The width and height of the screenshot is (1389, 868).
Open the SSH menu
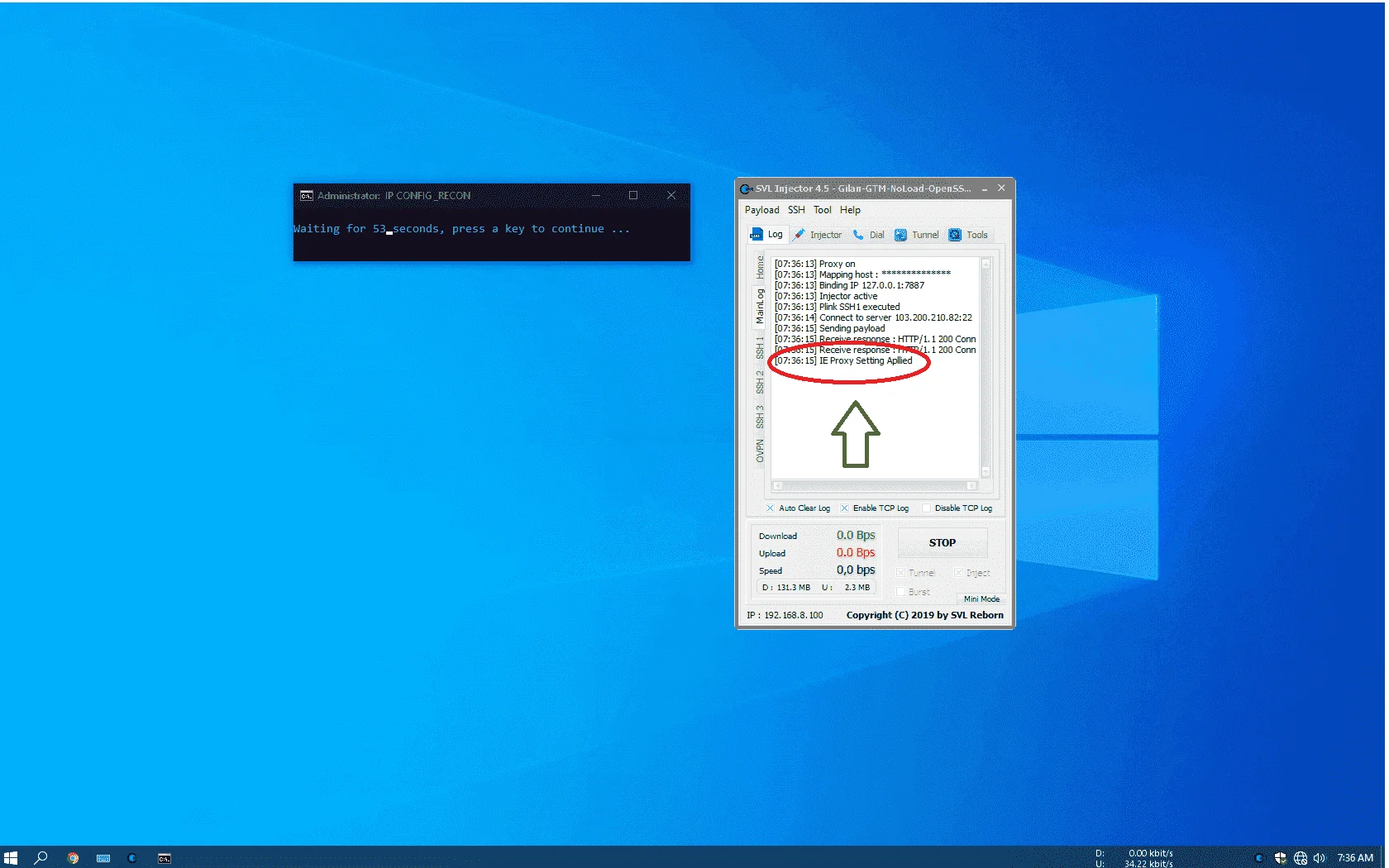796,210
